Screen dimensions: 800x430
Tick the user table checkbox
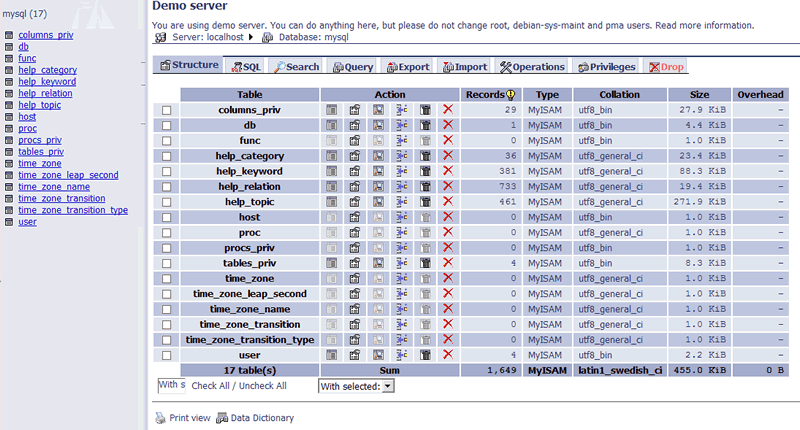(x=166, y=355)
